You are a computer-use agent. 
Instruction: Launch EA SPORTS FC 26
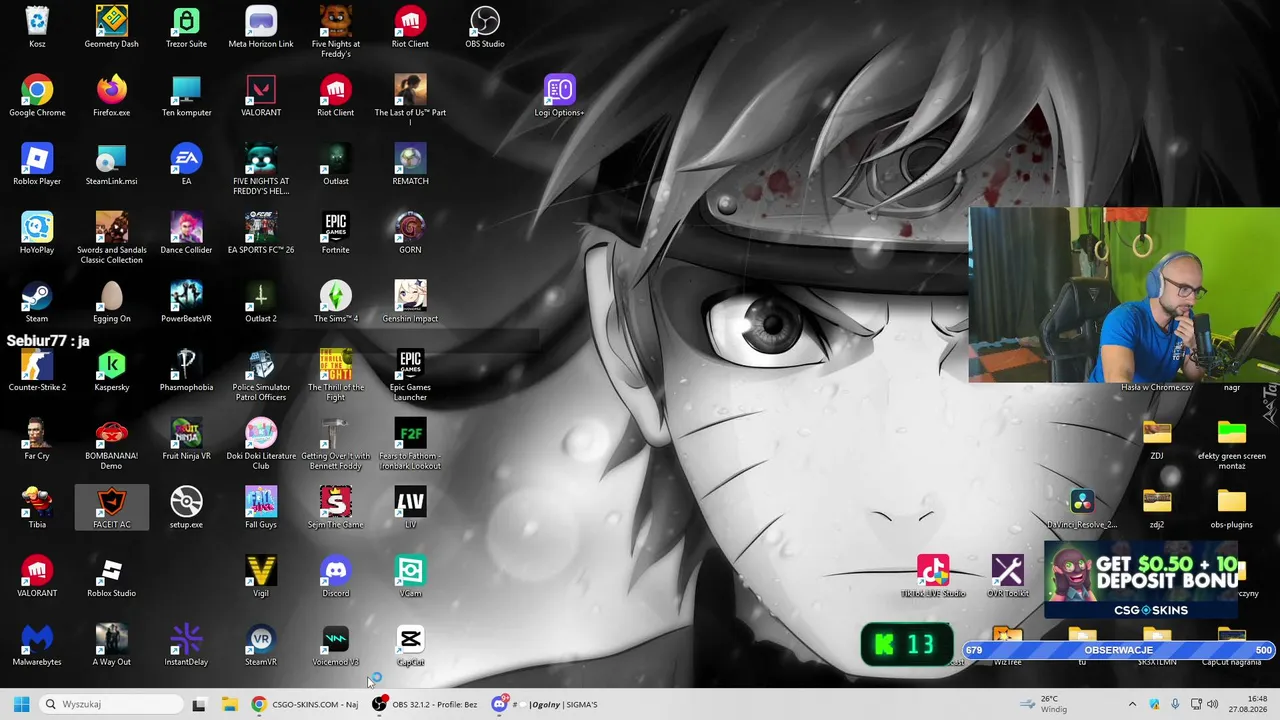click(x=261, y=234)
